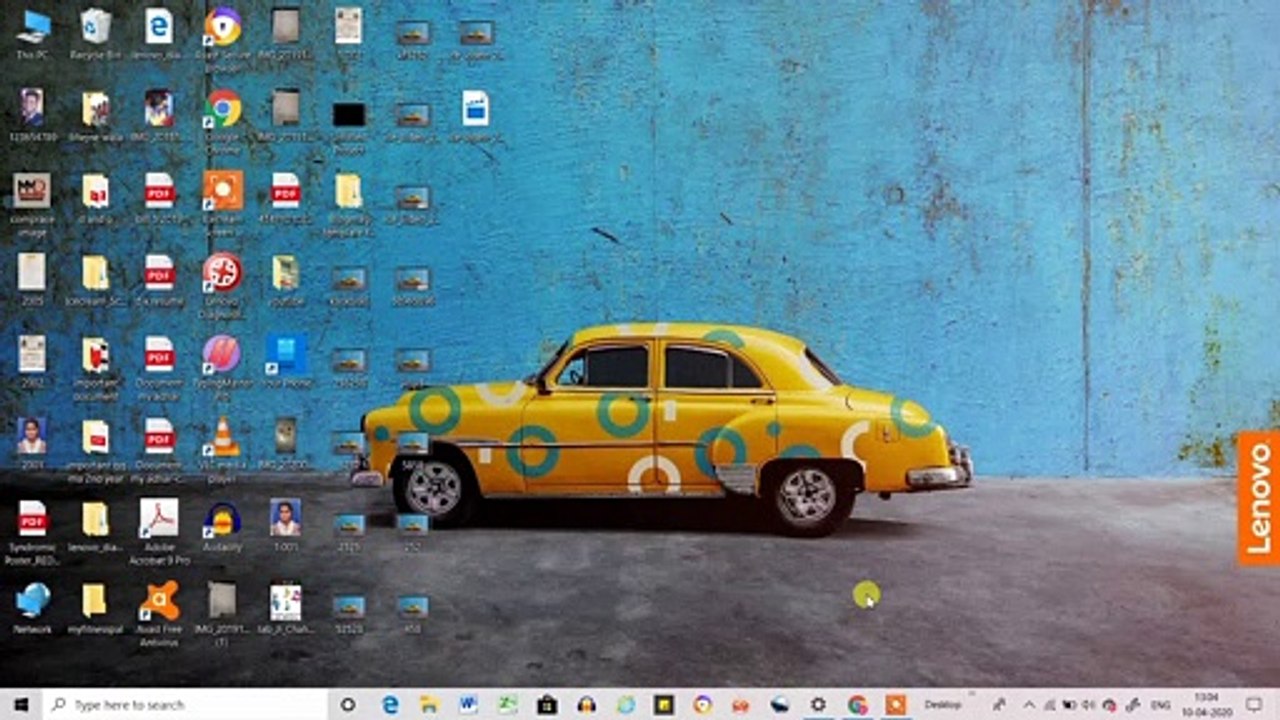Open Microsoft Word from the taskbar
1280x720 pixels.
tap(468, 704)
